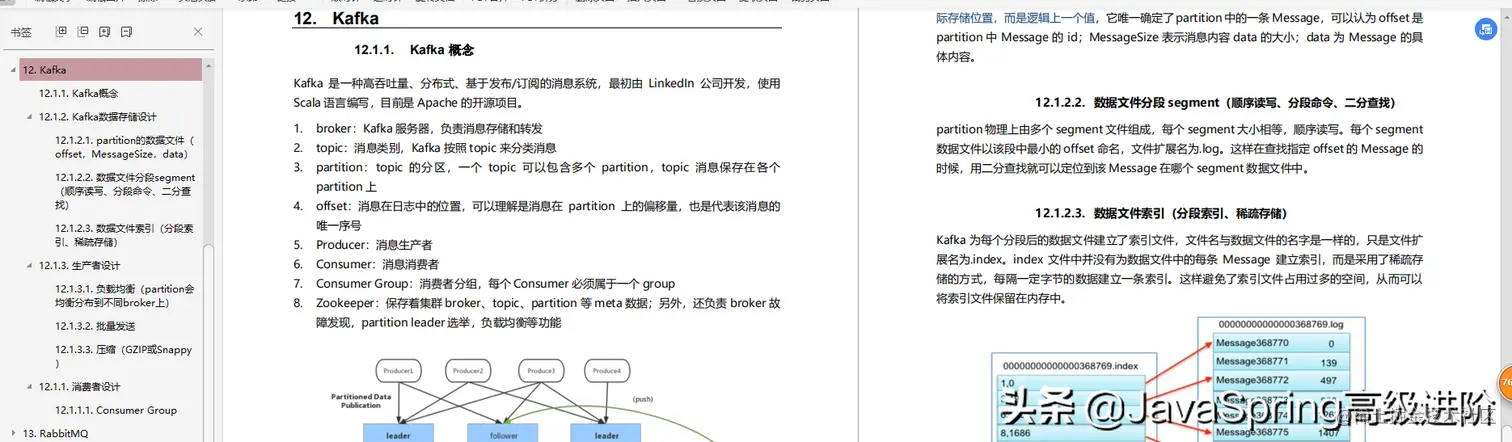Open the 13. RabbitMQ bookmark

pos(56,433)
